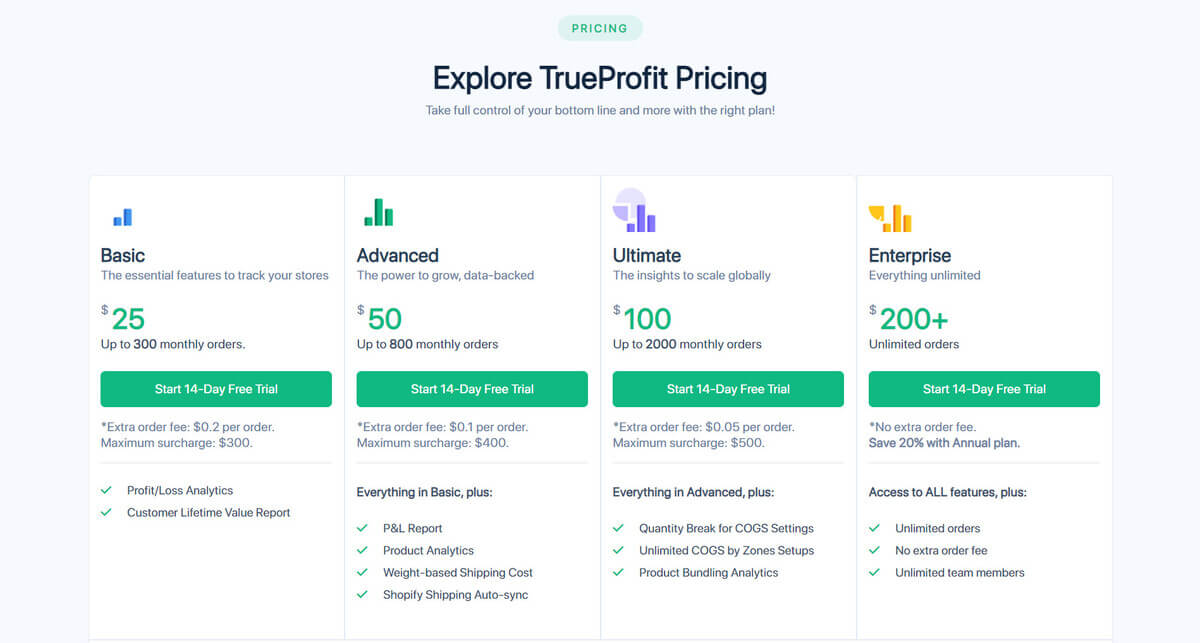Start the 14-Day Free Trial for Enterprise
Screen dimensions: 1200x643
[984, 389]
